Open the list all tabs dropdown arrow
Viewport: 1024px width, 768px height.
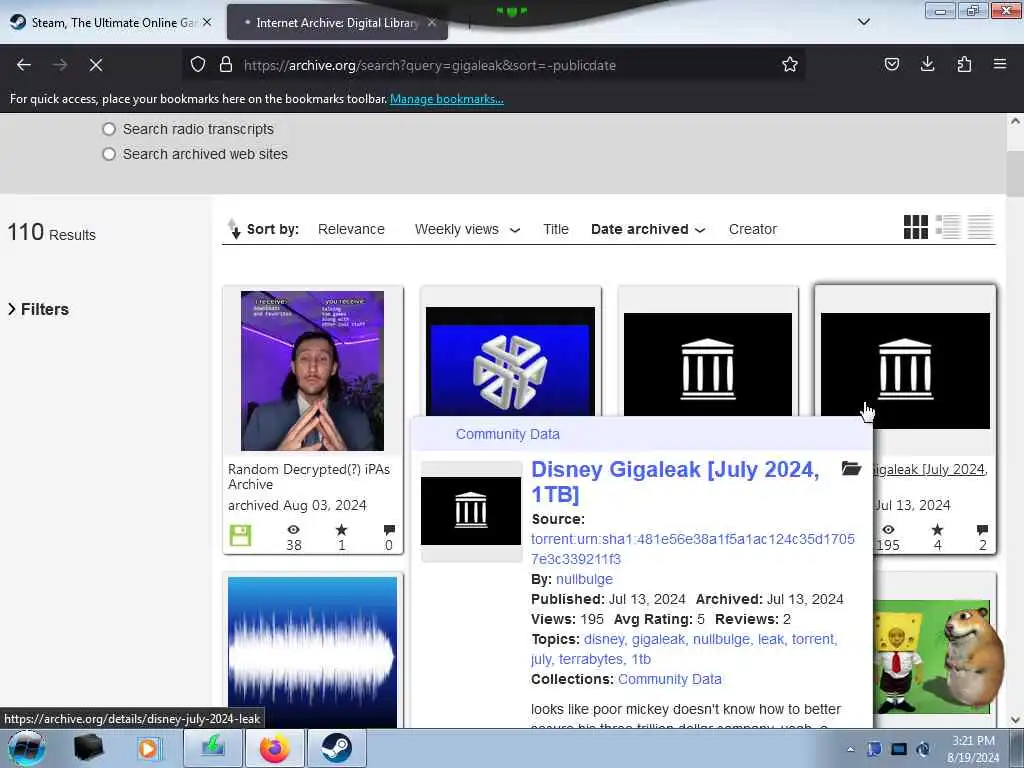click(x=863, y=22)
